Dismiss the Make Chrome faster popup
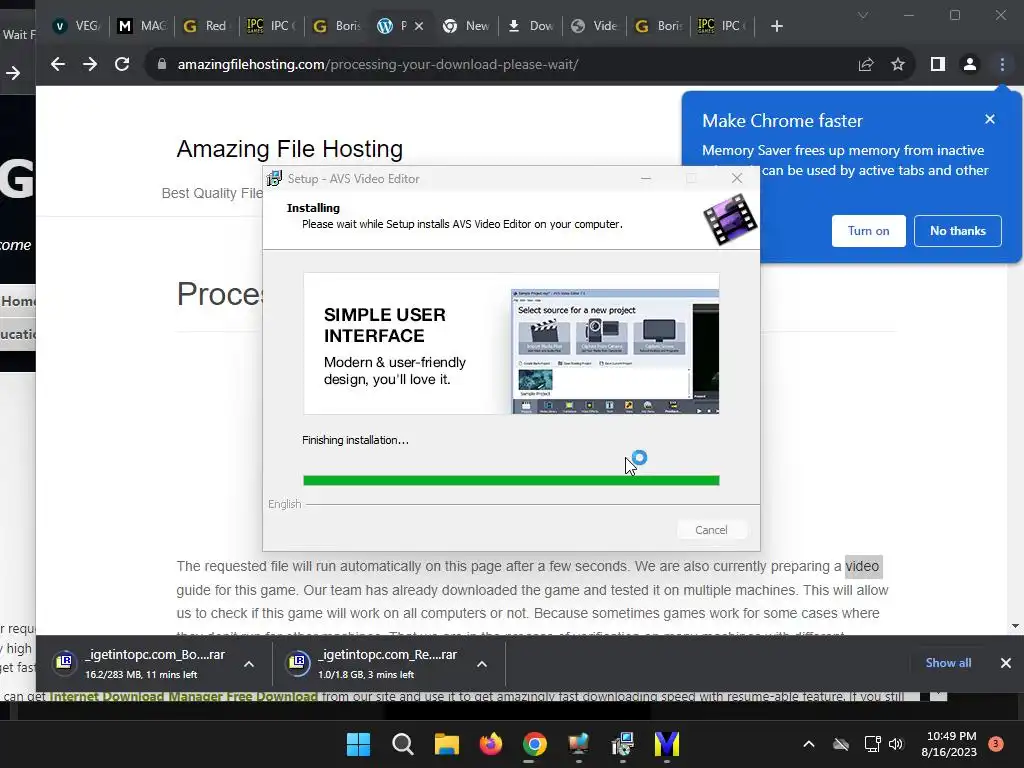 [x=990, y=119]
